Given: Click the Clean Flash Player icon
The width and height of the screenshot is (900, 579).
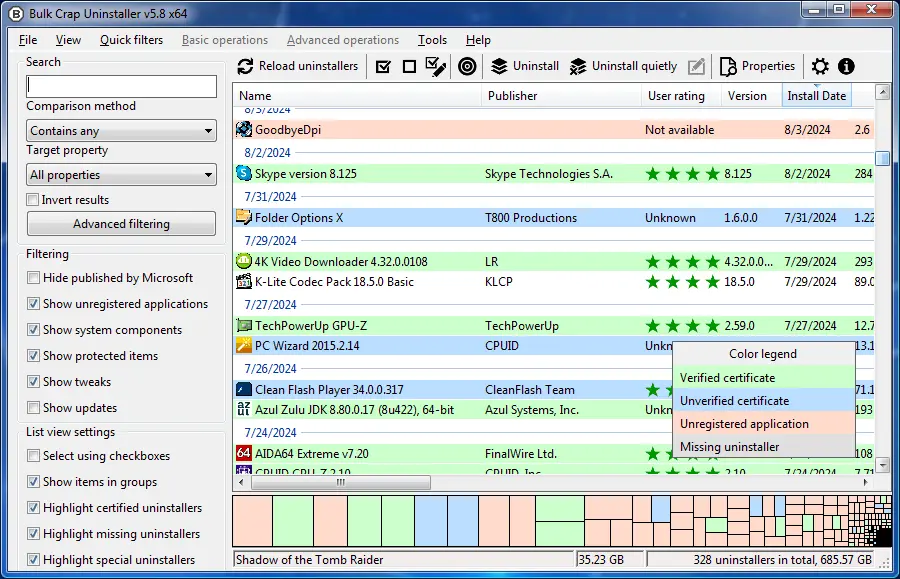Looking at the screenshot, I should pos(244,390).
